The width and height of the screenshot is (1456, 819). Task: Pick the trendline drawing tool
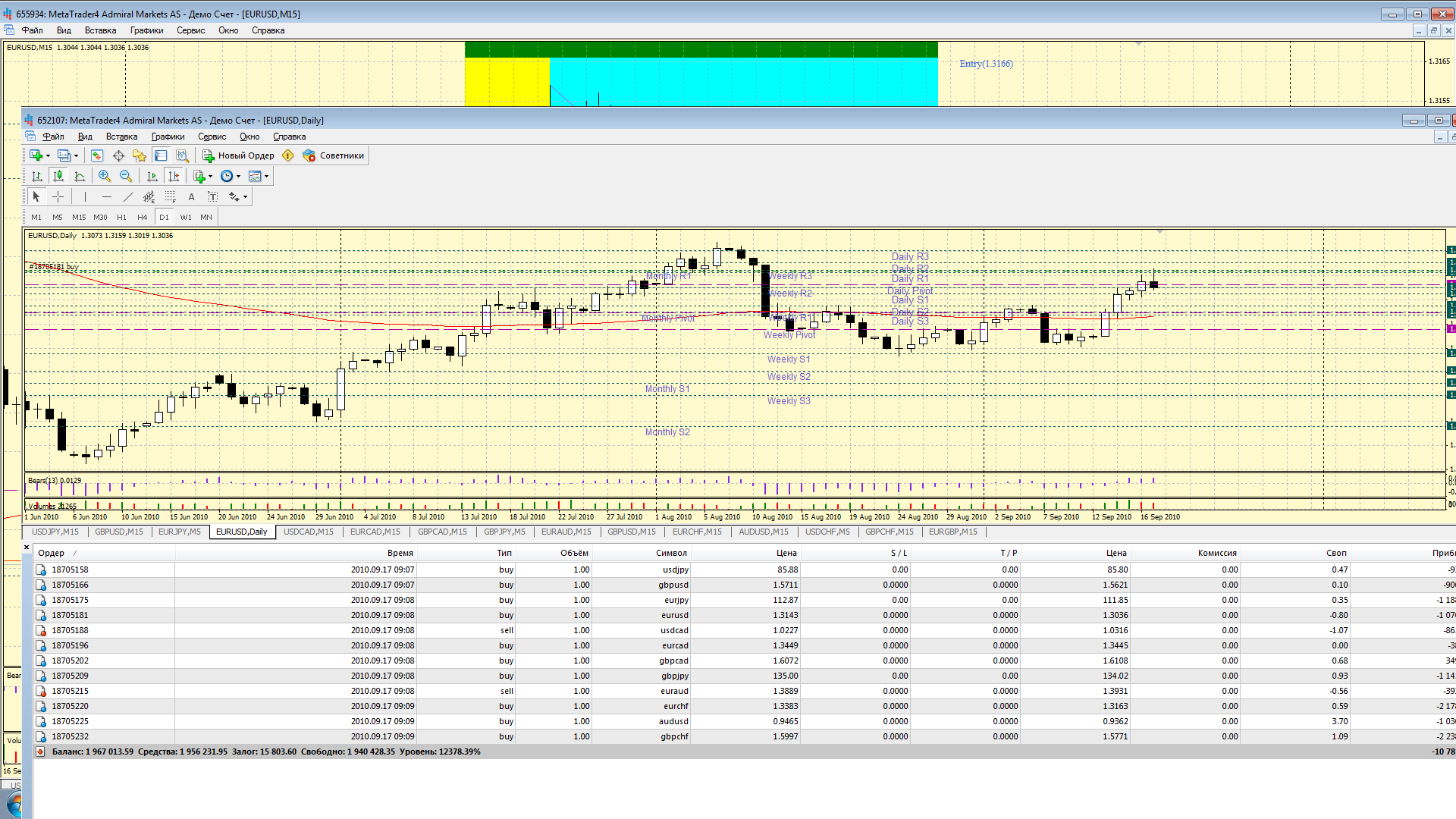128,196
